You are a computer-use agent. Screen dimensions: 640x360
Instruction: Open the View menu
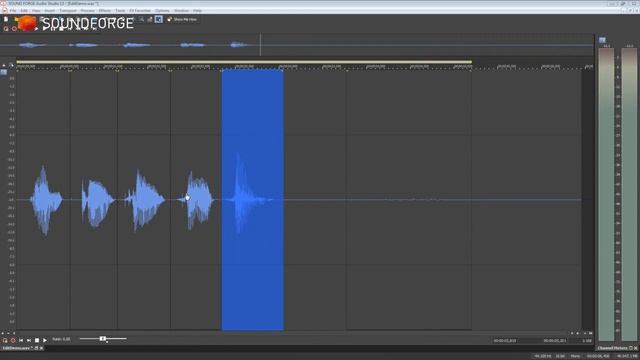click(36, 11)
